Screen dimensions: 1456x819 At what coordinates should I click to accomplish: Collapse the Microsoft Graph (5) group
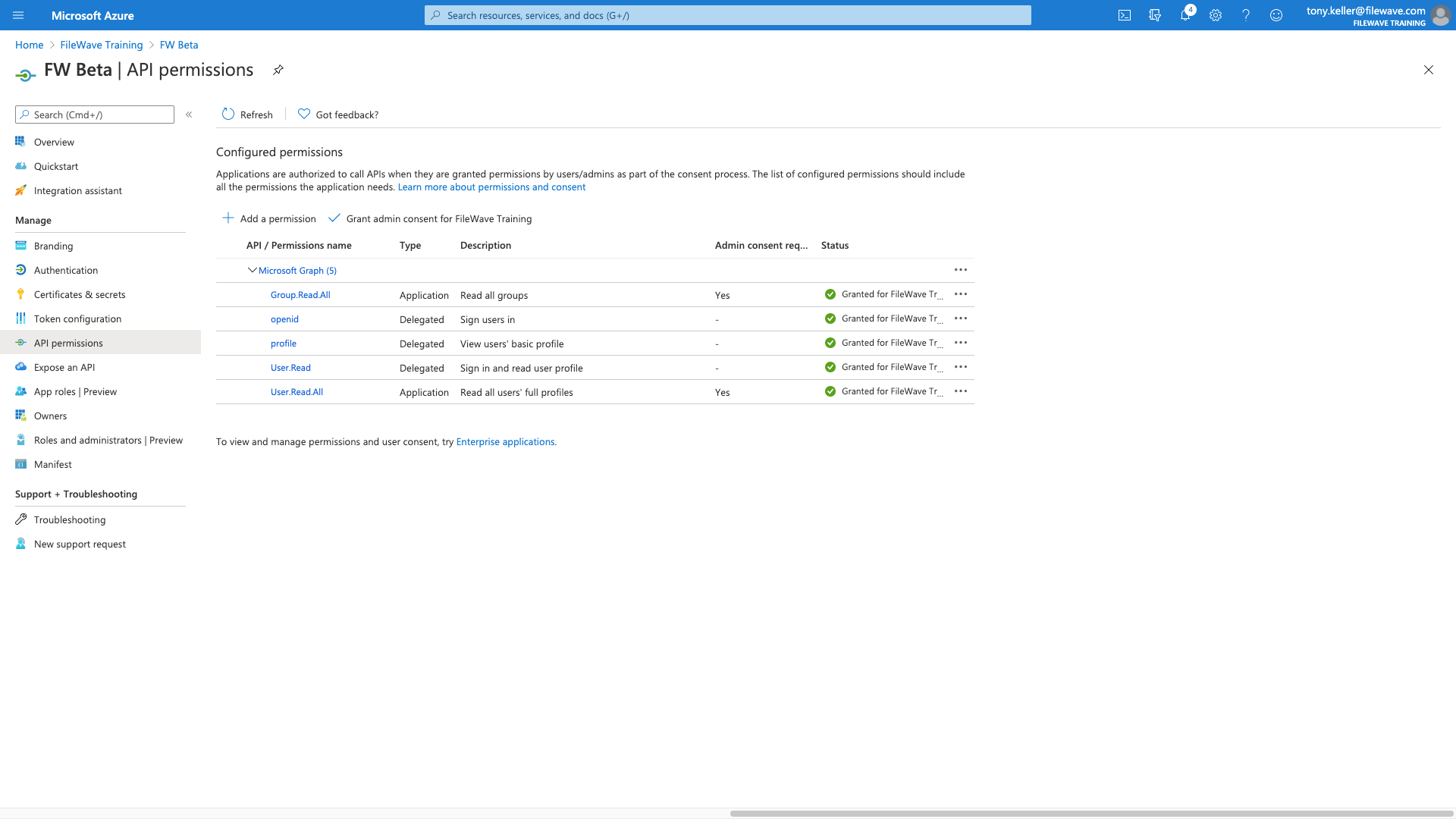pos(253,270)
